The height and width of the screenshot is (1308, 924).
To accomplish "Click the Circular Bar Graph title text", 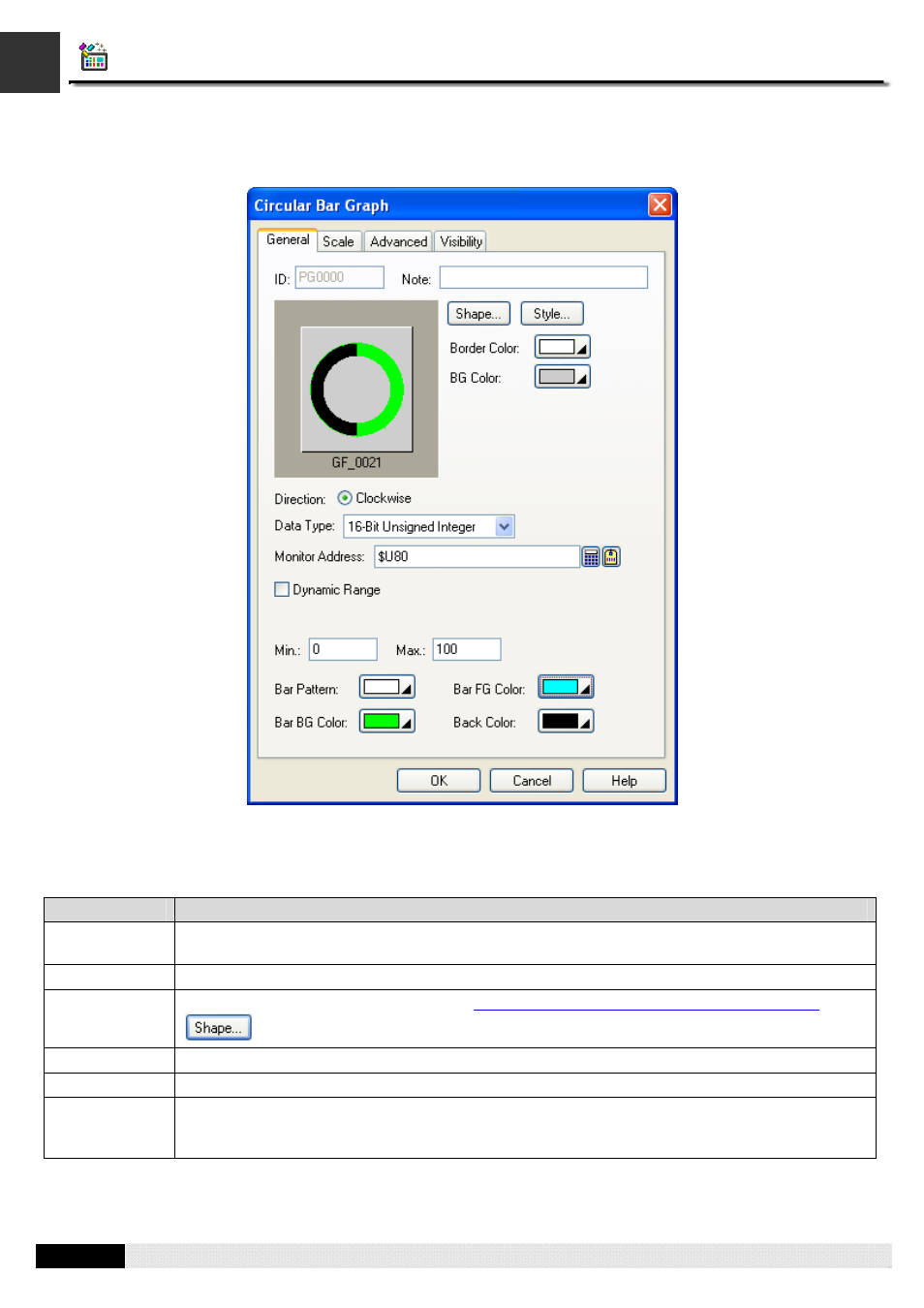I will [x=322, y=205].
